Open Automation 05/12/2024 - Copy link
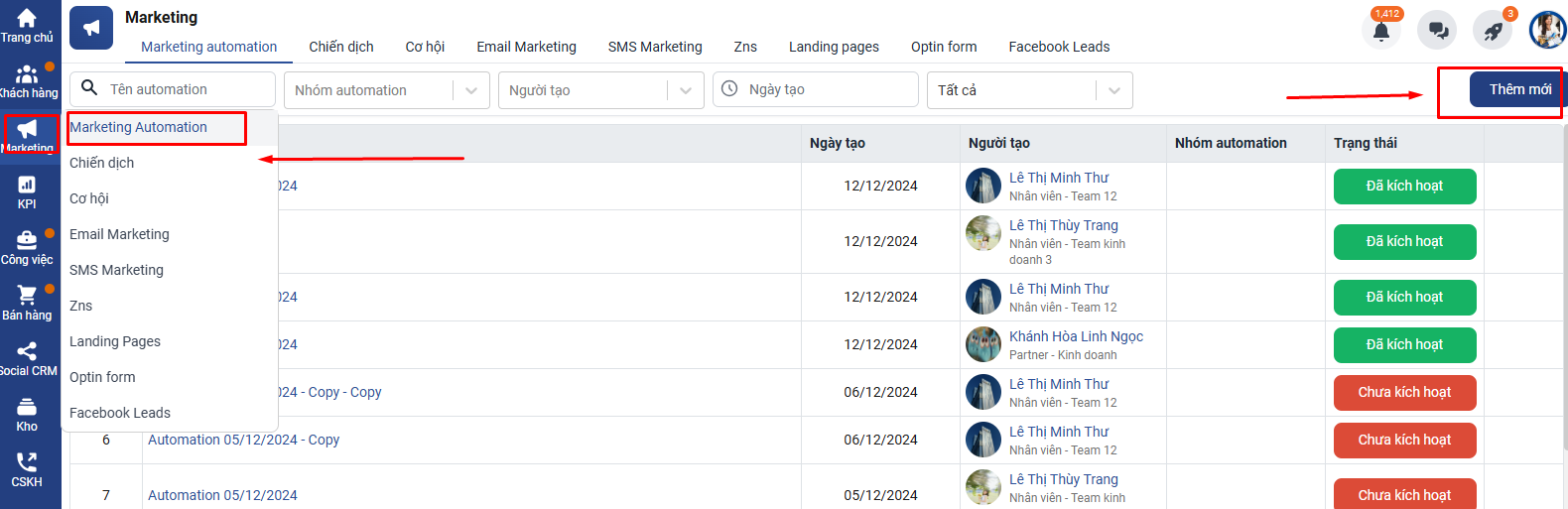The height and width of the screenshot is (509, 1568). click(x=243, y=440)
